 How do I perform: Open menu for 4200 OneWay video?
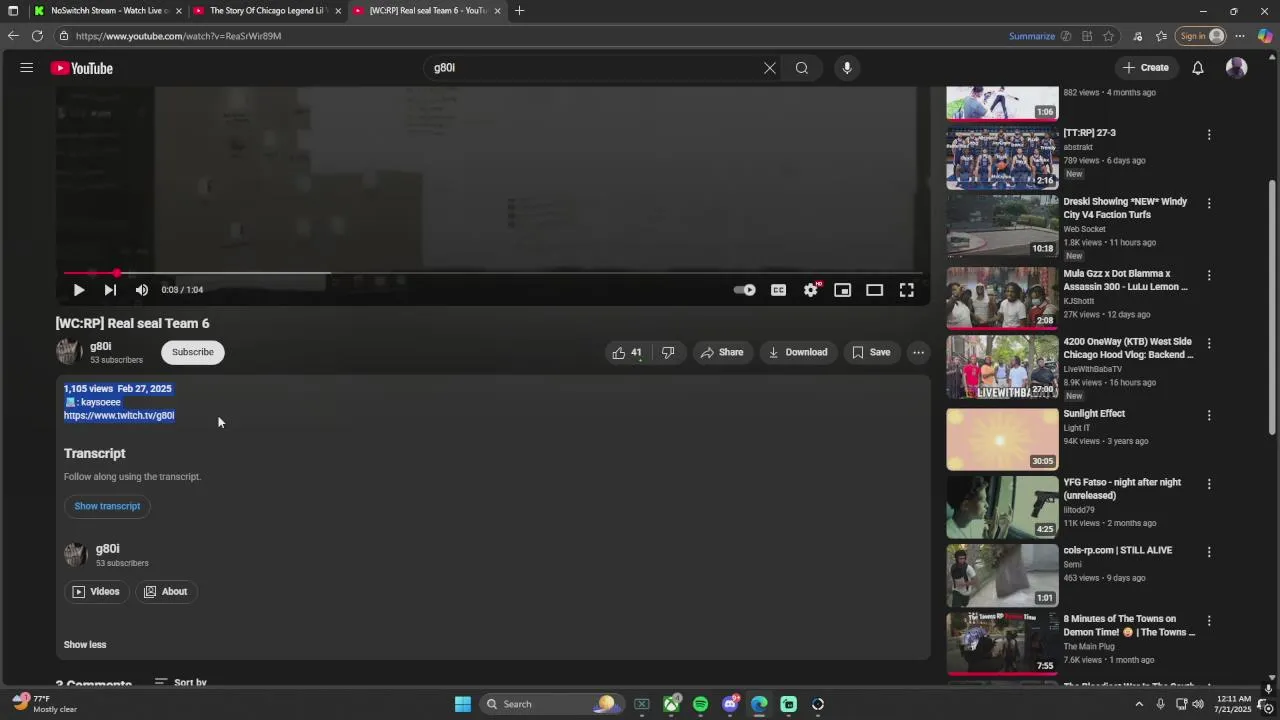point(1209,344)
